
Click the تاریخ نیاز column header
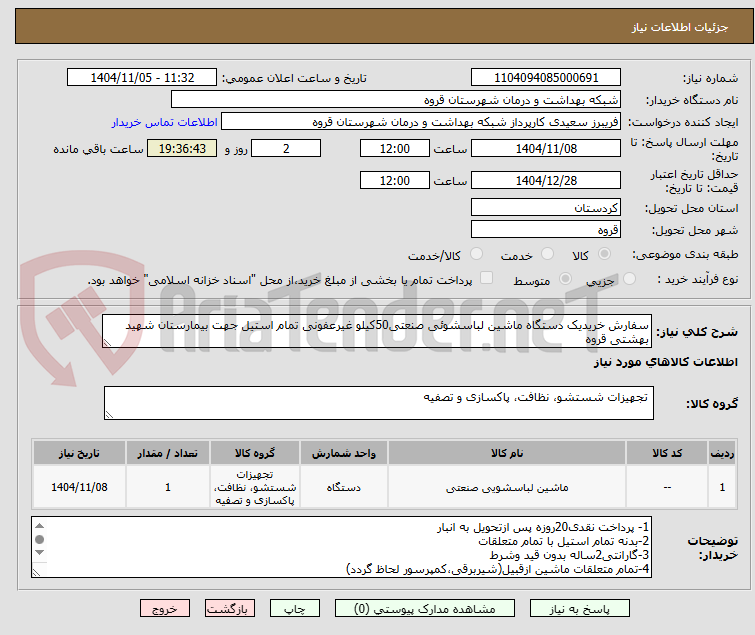(x=79, y=453)
